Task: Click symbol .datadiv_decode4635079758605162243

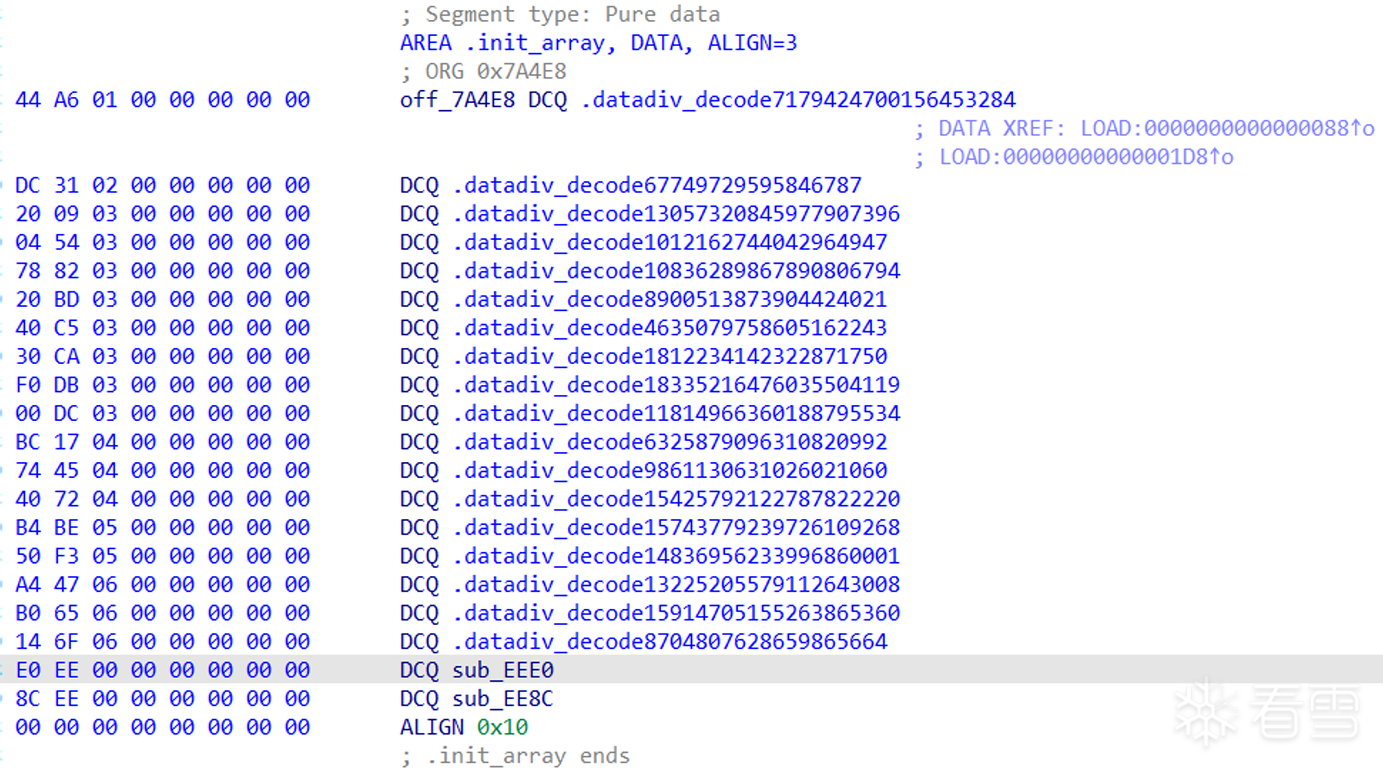Action: tap(670, 328)
